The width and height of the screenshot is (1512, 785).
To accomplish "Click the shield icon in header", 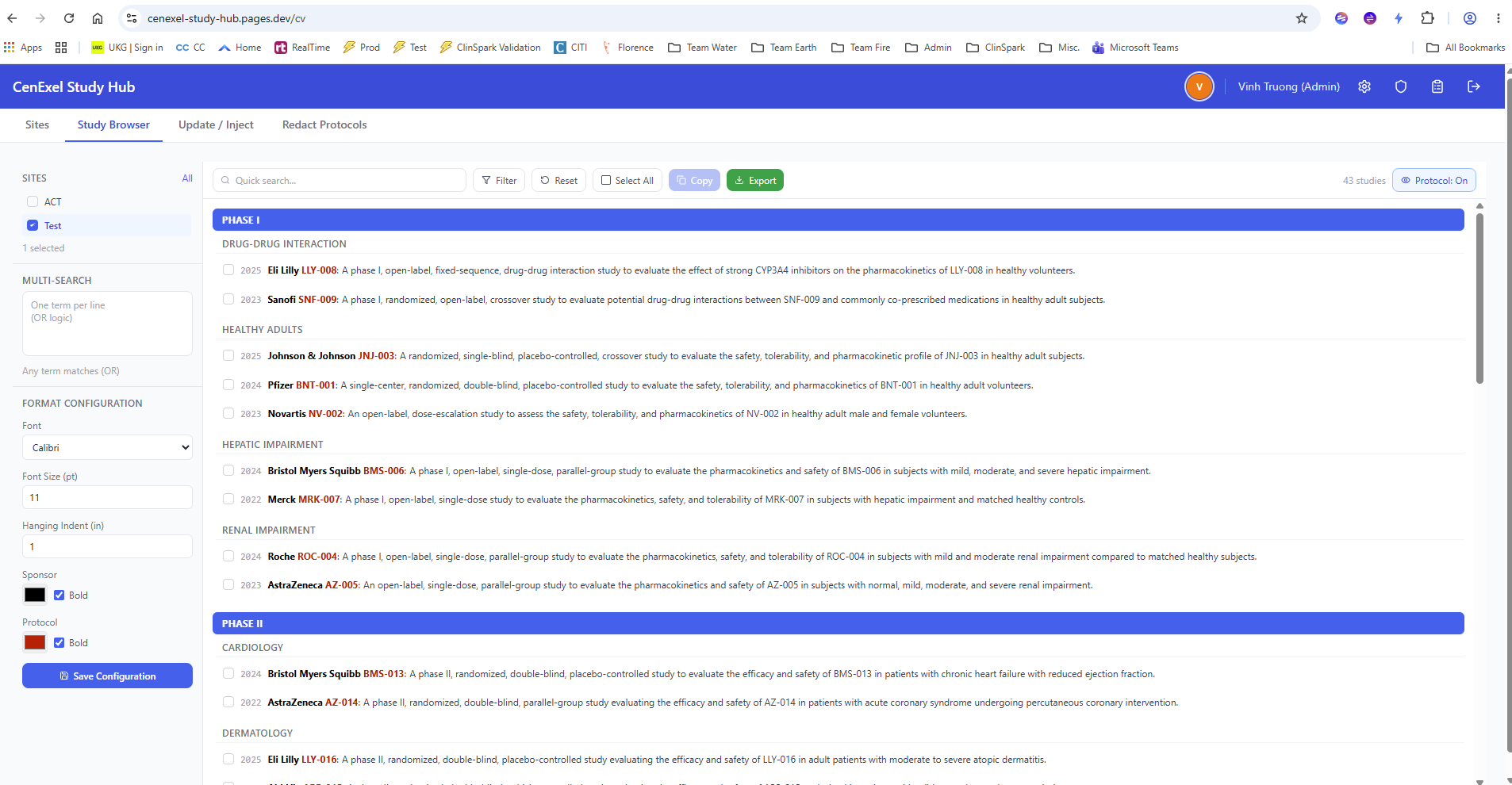I will (x=1401, y=86).
